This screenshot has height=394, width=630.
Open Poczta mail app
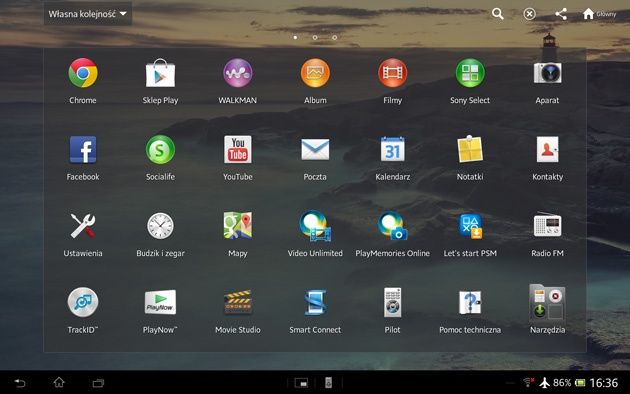(x=315, y=149)
